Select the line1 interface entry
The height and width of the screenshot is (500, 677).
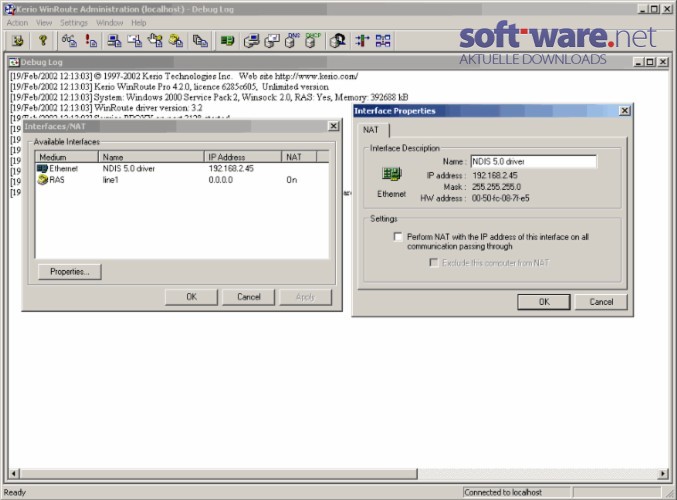tap(111, 180)
